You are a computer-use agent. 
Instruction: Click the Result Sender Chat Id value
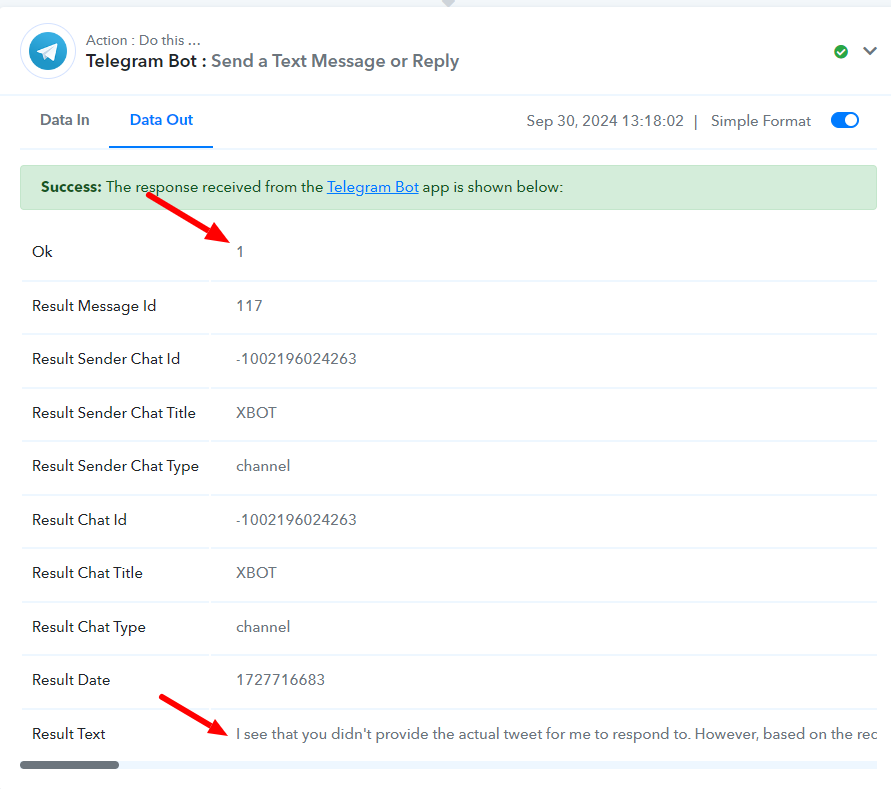296,359
